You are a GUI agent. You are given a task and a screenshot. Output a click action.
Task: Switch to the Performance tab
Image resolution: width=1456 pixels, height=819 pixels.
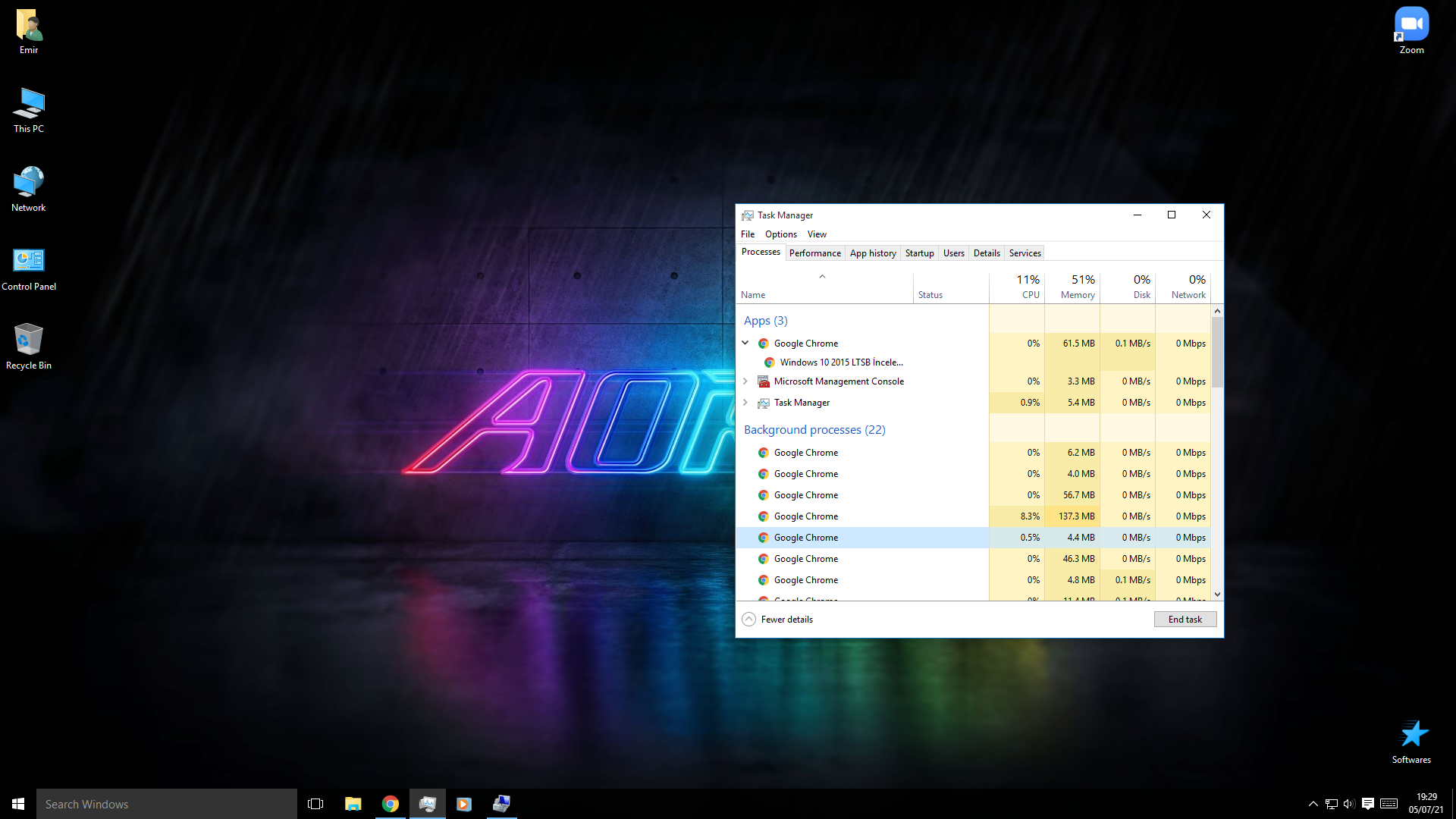pos(814,253)
